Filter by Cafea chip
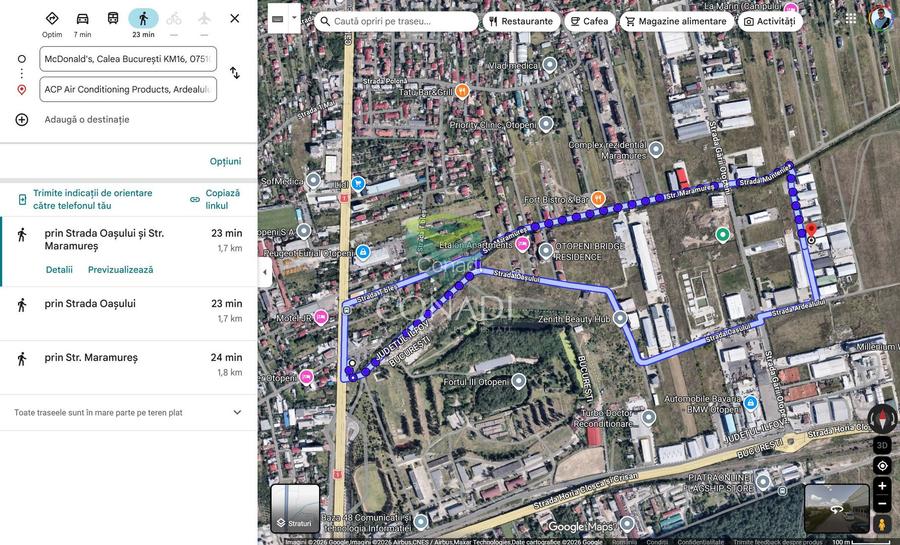The height and width of the screenshot is (545, 900). 589,21
